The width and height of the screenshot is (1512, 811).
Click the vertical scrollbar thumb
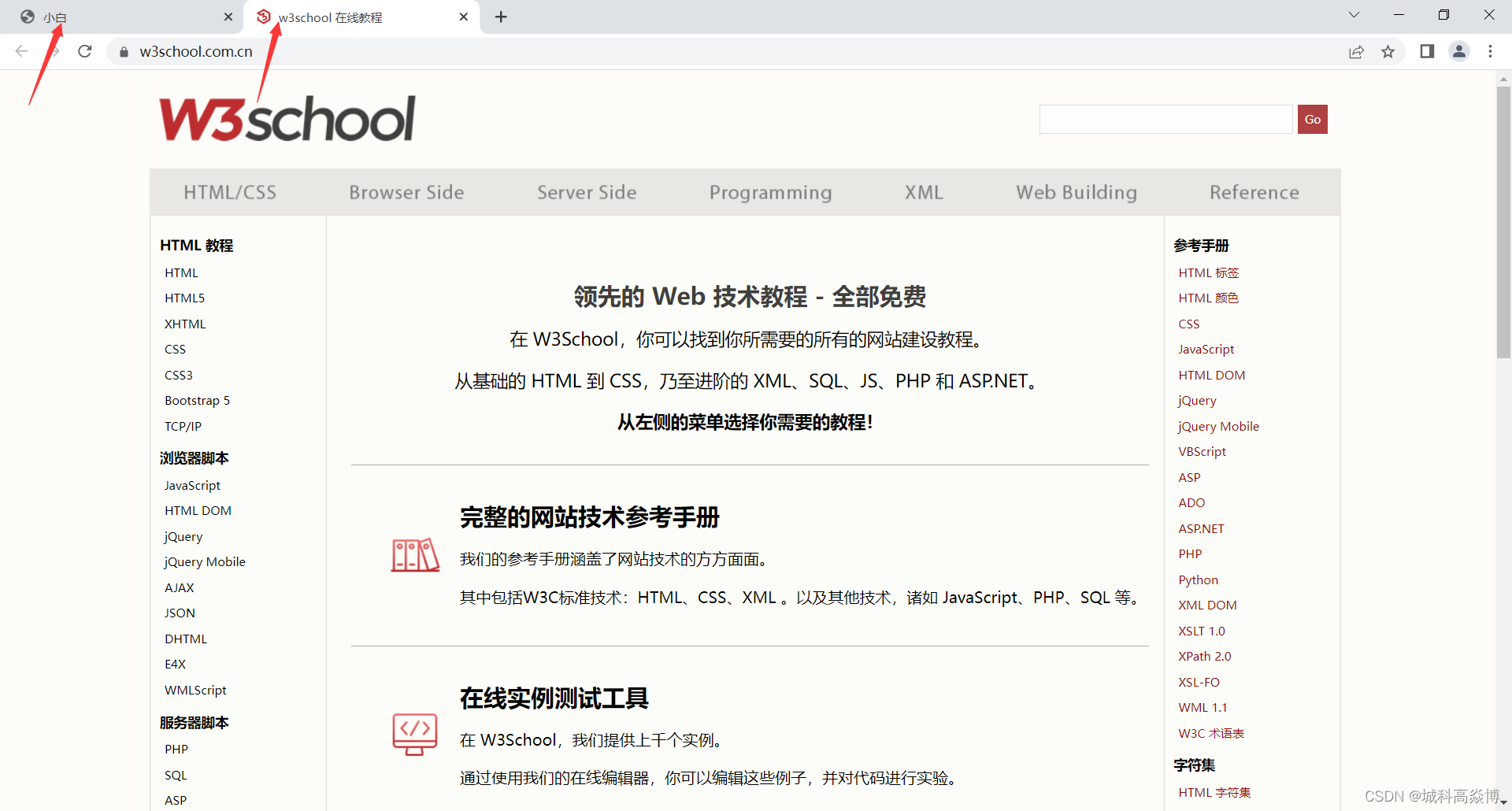(1503, 220)
